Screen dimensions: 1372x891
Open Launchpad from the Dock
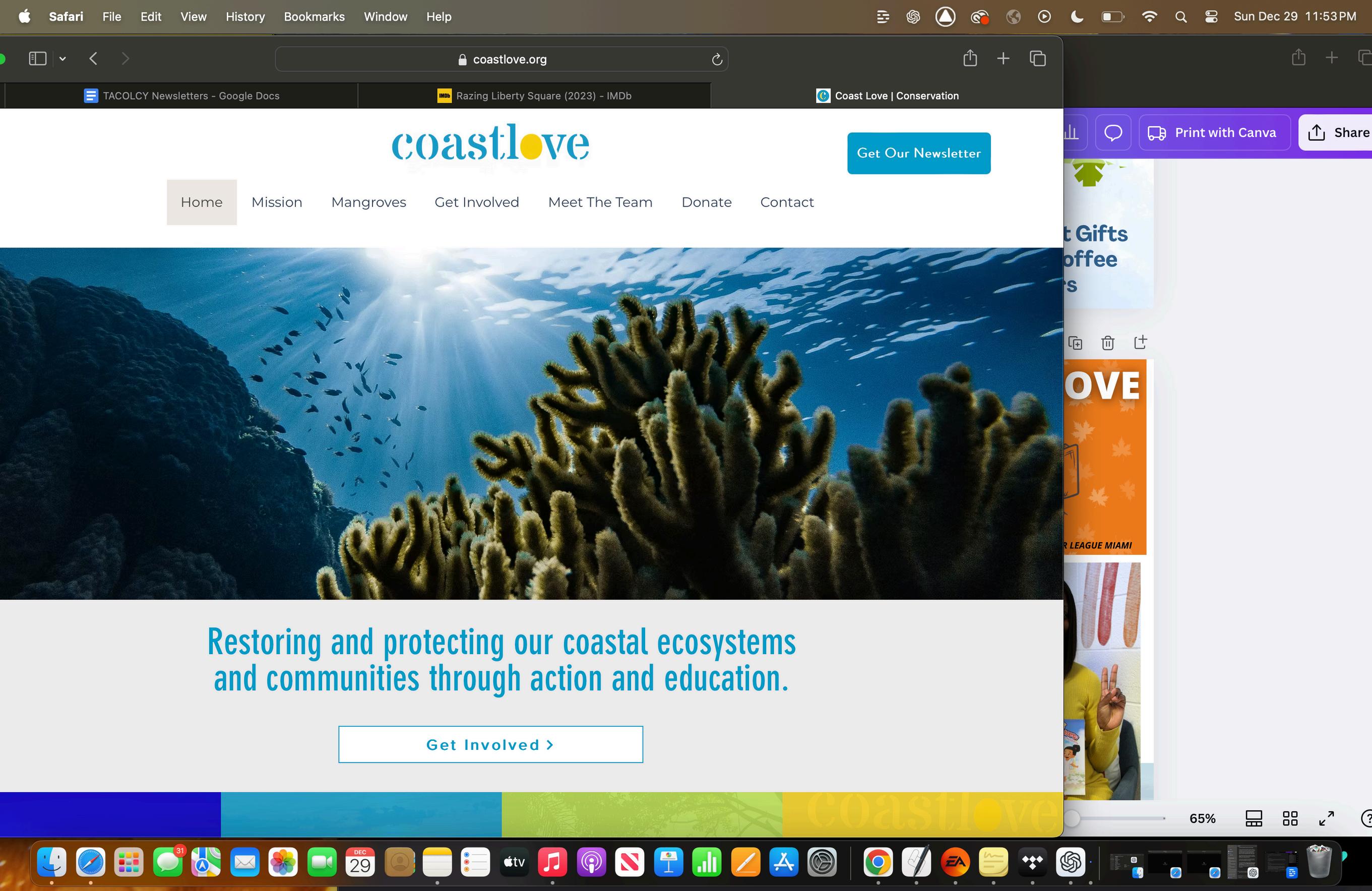[129, 862]
